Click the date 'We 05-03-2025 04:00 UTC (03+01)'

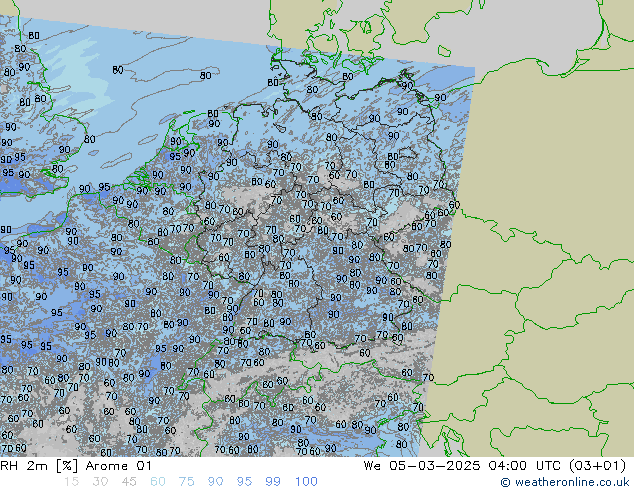[495, 466]
